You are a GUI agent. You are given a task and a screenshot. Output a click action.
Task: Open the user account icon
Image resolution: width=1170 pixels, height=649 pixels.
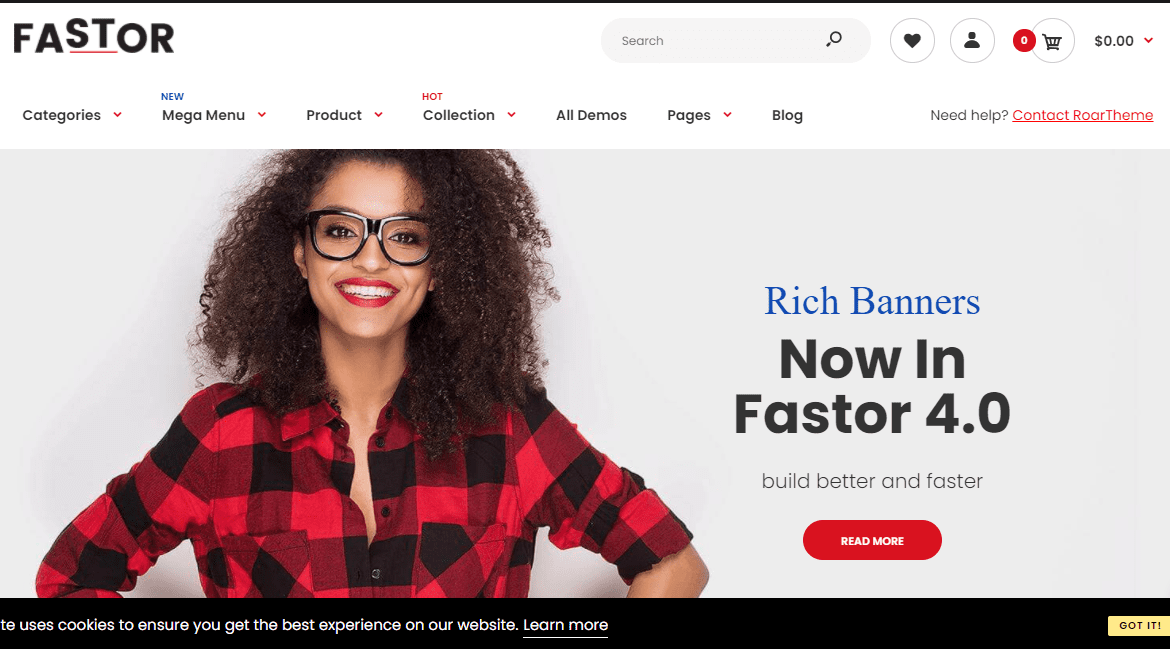[x=972, y=40]
